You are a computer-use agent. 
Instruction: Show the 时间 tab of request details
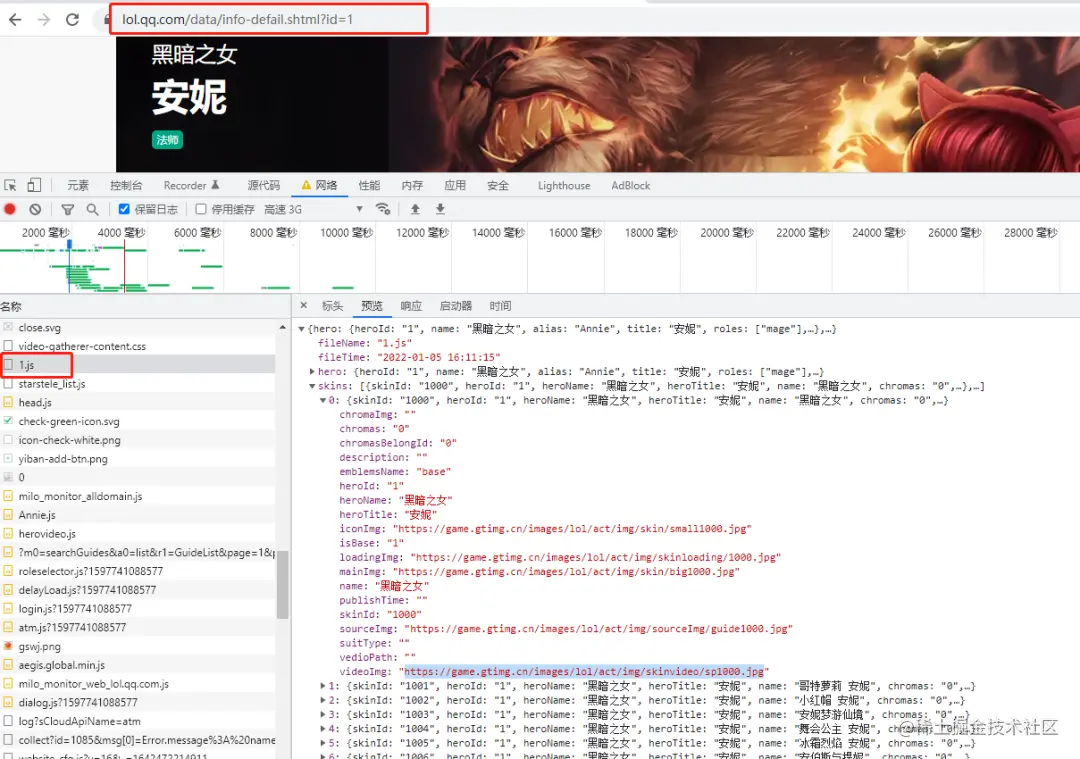tap(501, 306)
